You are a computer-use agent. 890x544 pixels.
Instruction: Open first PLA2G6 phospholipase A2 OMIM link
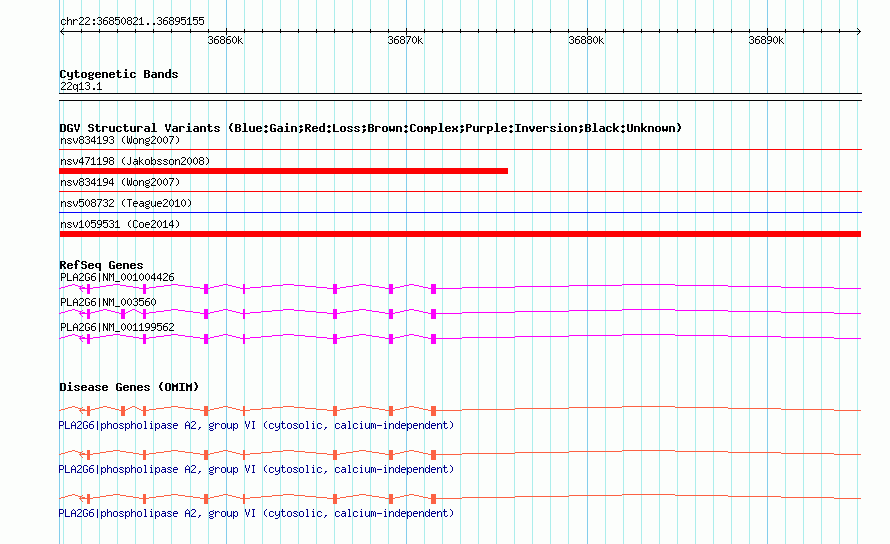click(256, 425)
